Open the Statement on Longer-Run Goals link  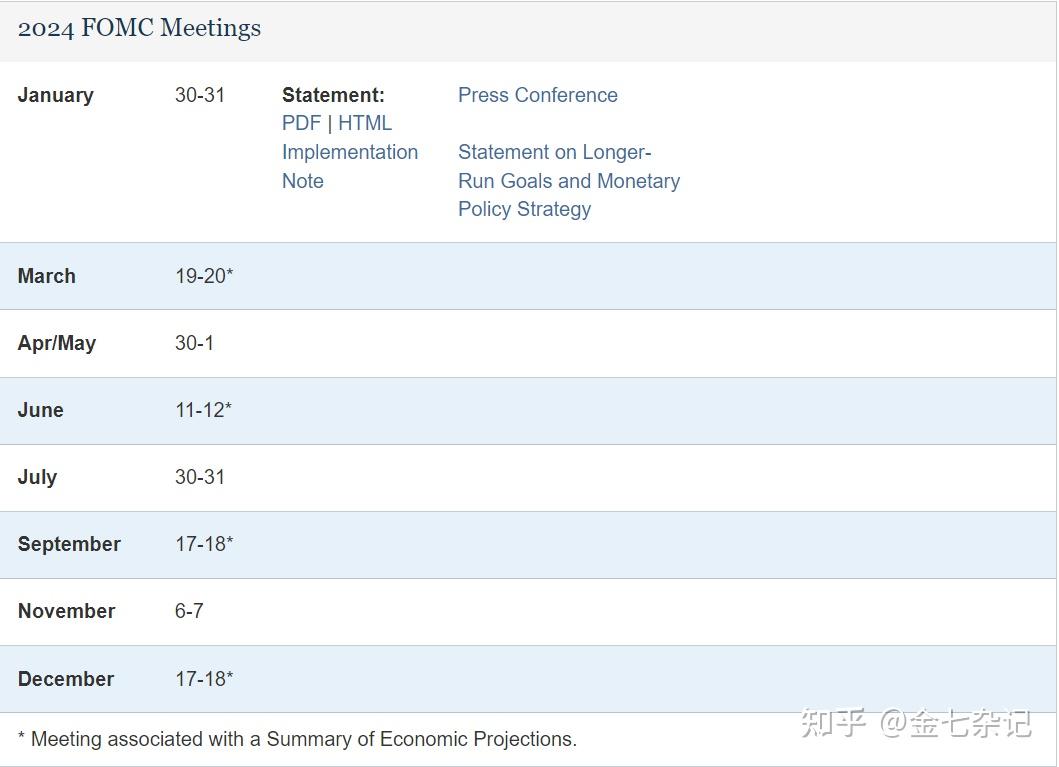tap(555, 152)
